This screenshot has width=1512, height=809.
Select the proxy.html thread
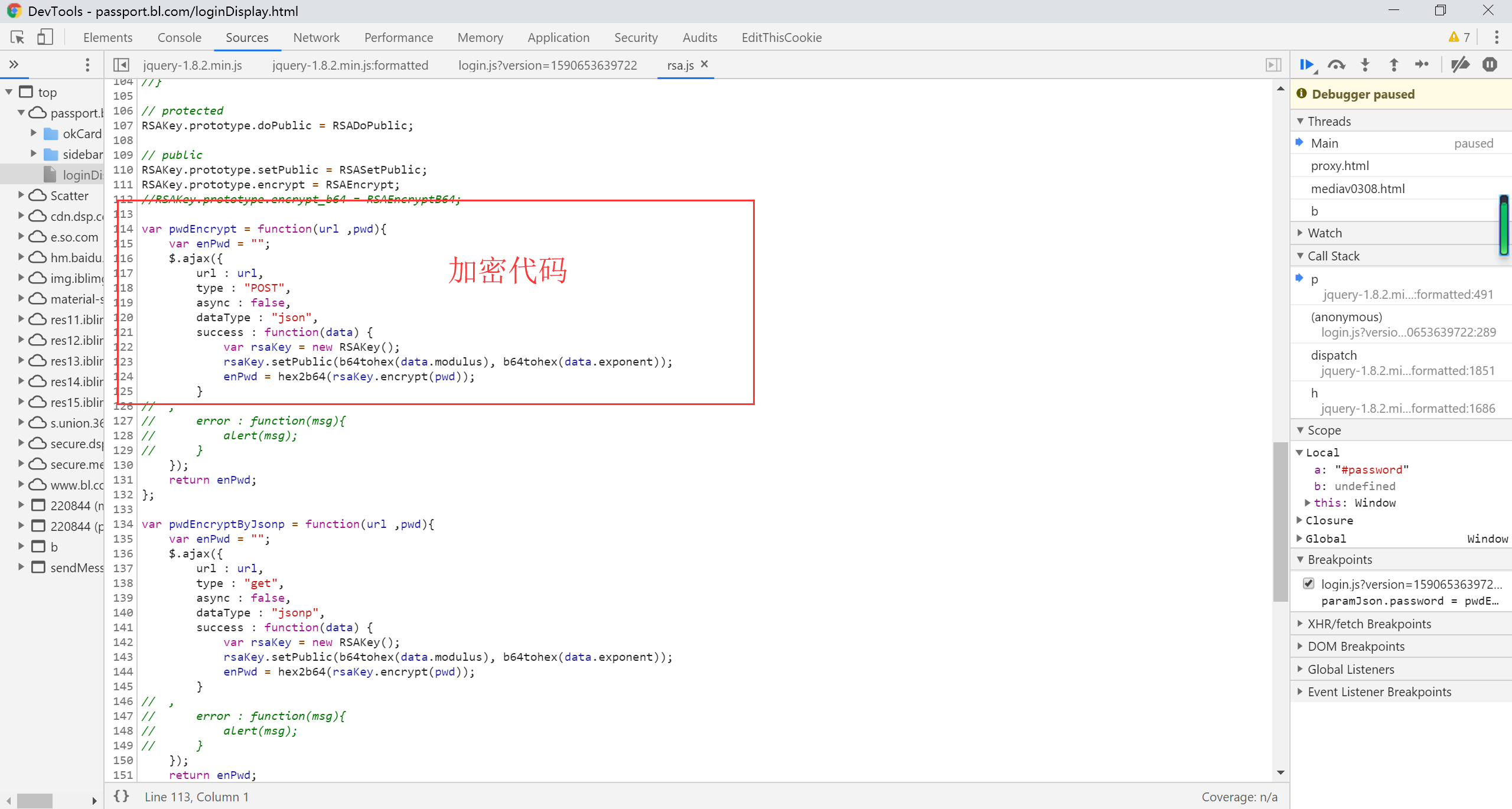click(x=1340, y=166)
